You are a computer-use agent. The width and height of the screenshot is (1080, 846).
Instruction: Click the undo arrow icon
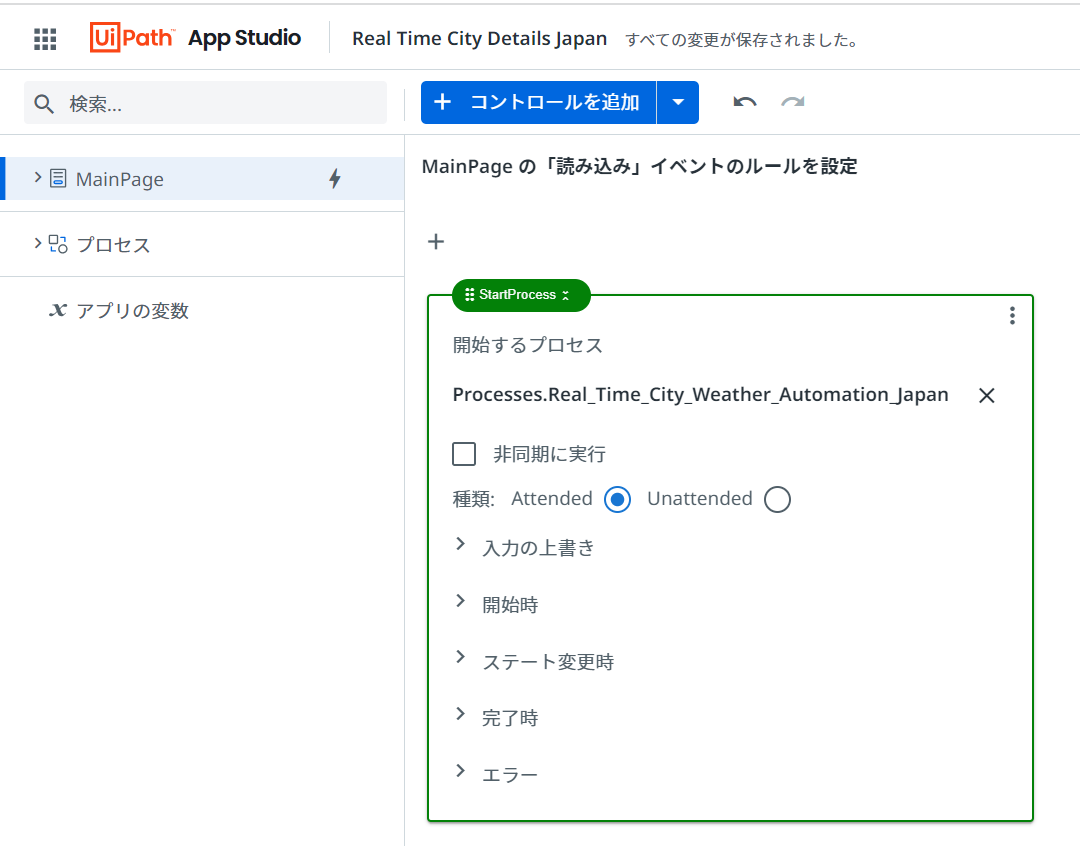(x=745, y=103)
